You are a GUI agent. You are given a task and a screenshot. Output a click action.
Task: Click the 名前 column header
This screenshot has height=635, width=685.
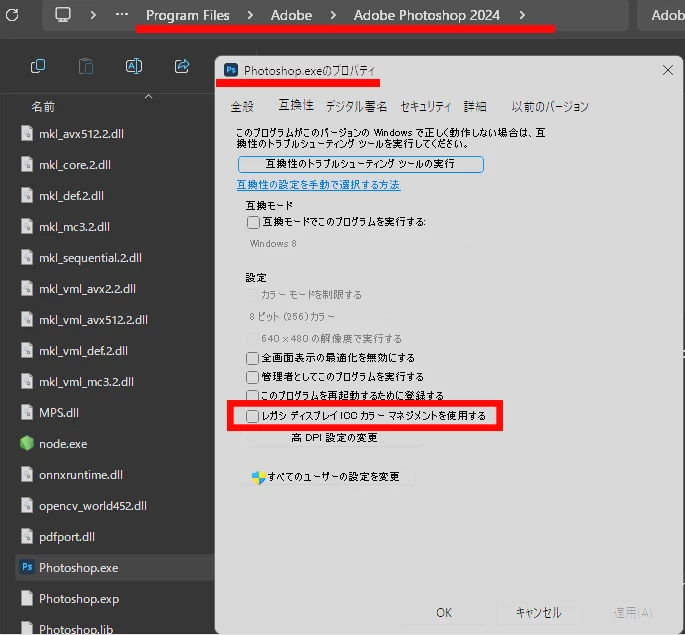pos(43,107)
